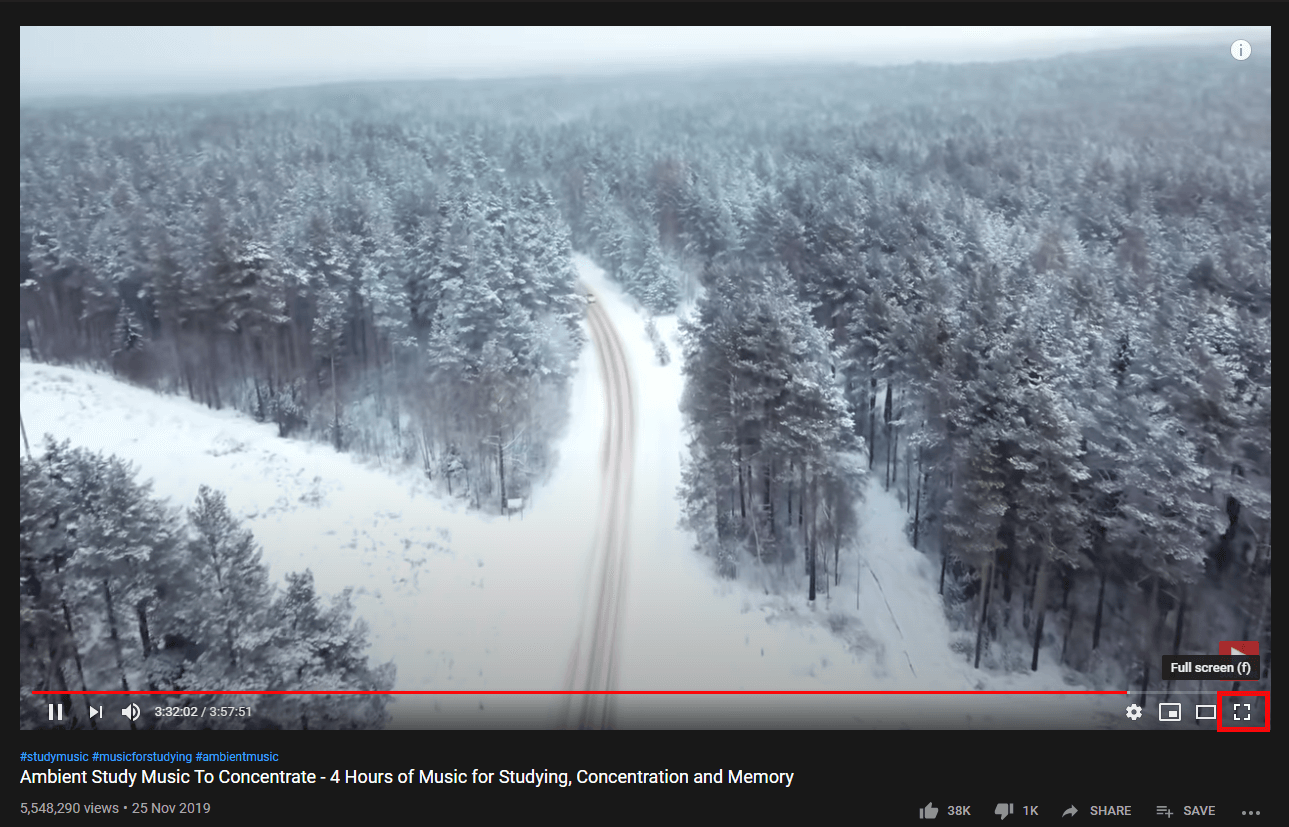
Task: Open the player settings gear
Action: click(x=1134, y=712)
